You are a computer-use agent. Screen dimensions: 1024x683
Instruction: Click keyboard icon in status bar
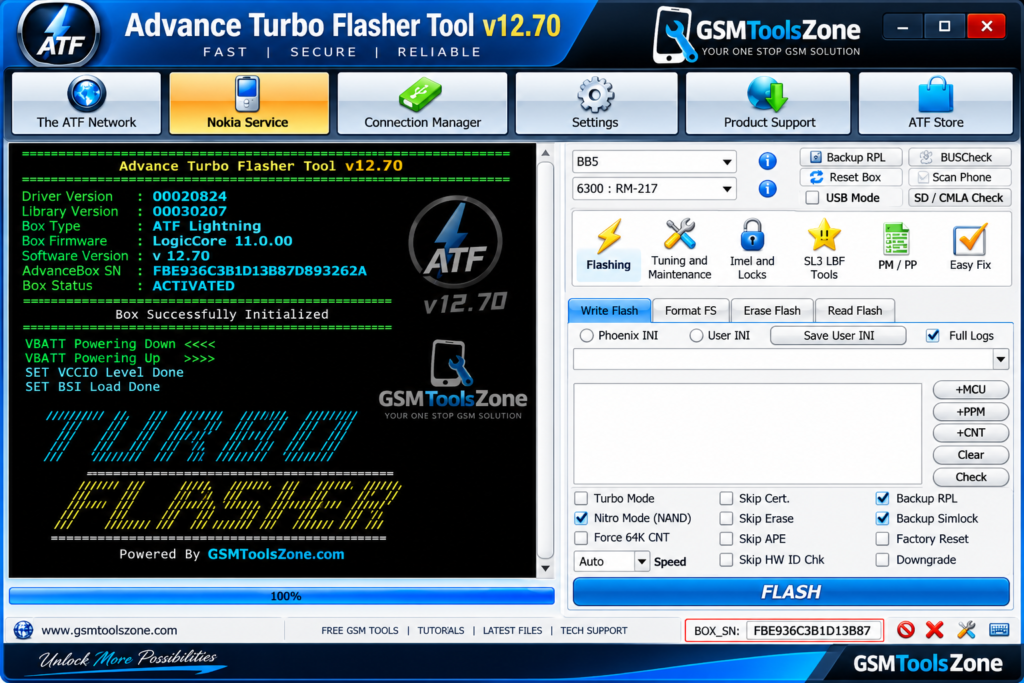click(999, 629)
